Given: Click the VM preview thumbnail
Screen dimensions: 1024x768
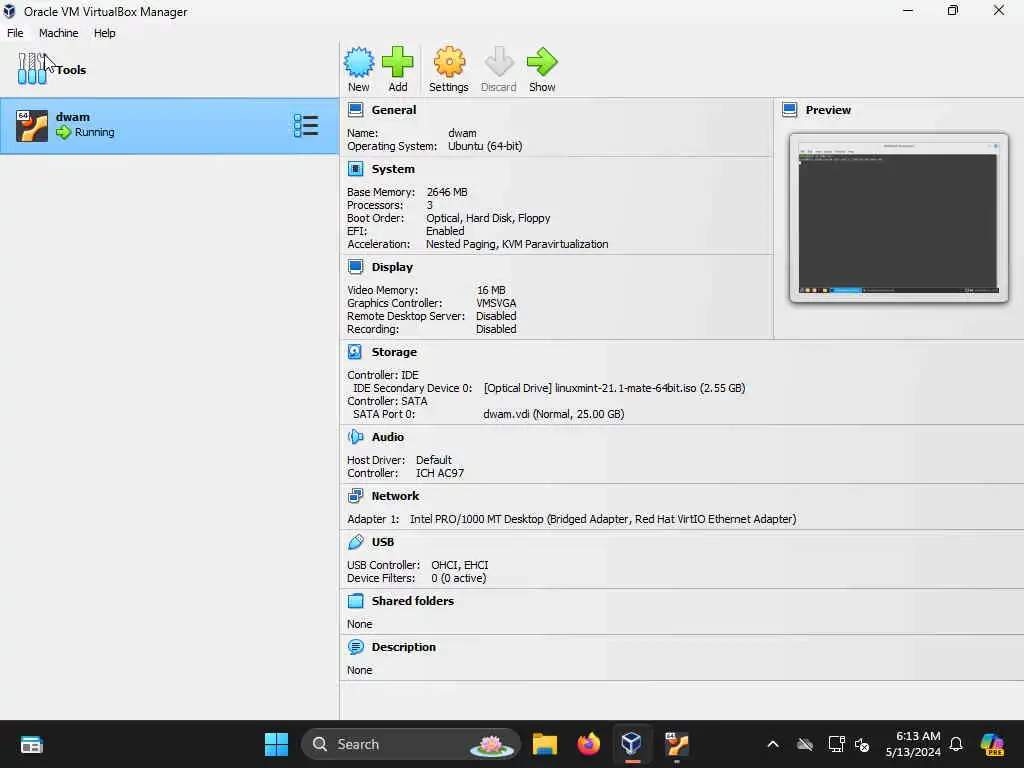Looking at the screenshot, I should (899, 218).
